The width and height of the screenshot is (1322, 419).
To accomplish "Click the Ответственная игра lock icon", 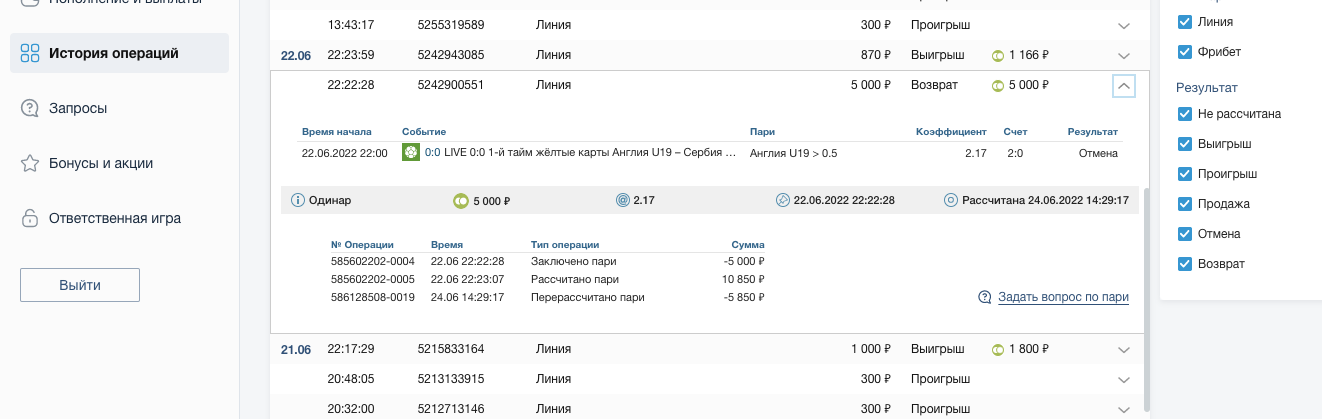I will [x=30, y=218].
